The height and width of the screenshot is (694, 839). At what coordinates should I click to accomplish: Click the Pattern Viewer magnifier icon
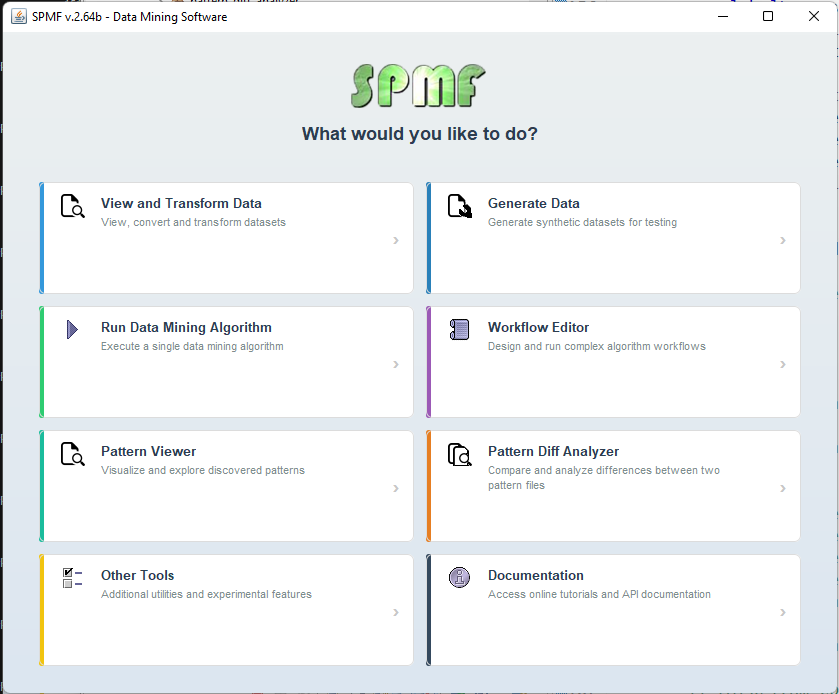pyautogui.click(x=72, y=454)
